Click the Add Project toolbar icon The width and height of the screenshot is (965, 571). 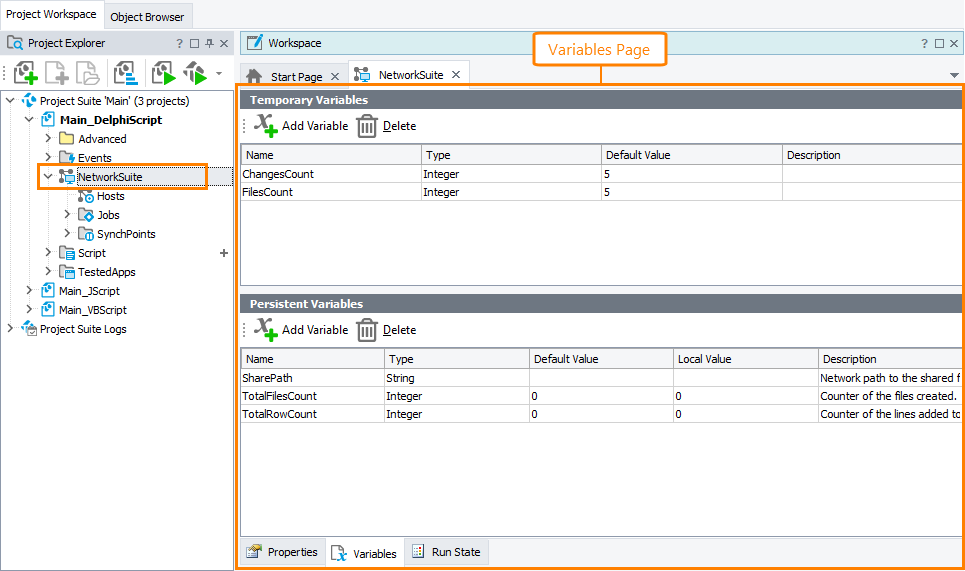25,73
